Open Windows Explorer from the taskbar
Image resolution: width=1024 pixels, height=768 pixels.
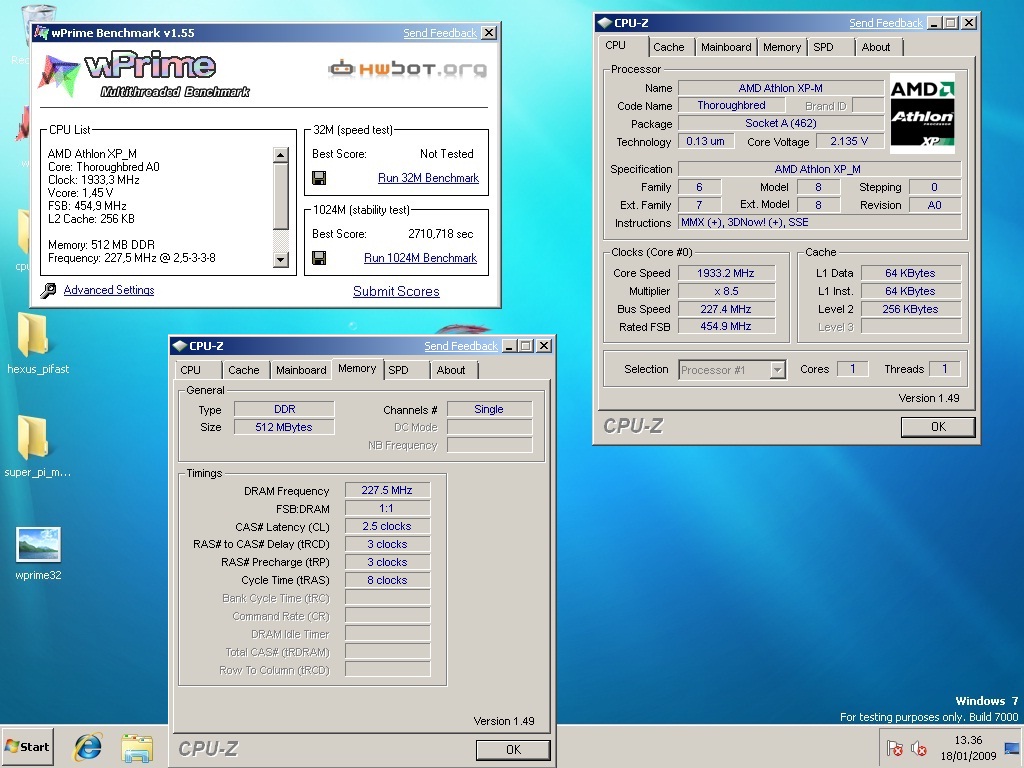(x=137, y=747)
